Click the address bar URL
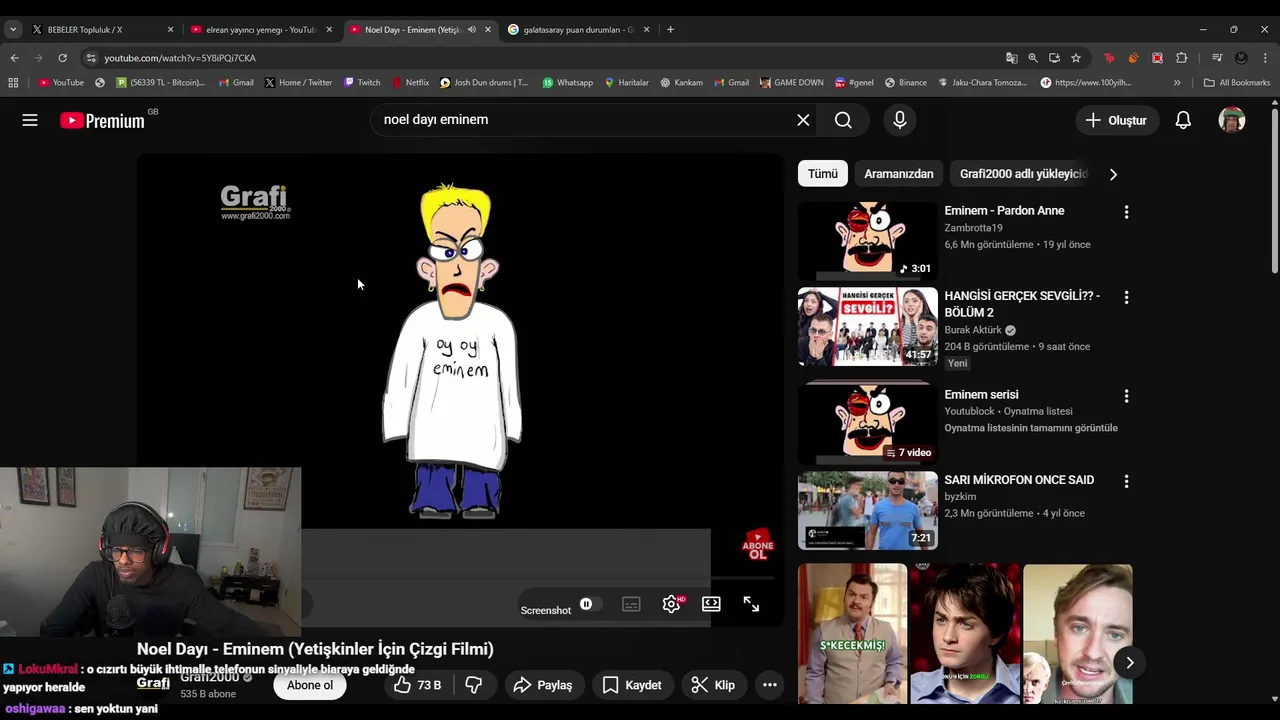The width and height of the screenshot is (1280, 720). point(180,58)
